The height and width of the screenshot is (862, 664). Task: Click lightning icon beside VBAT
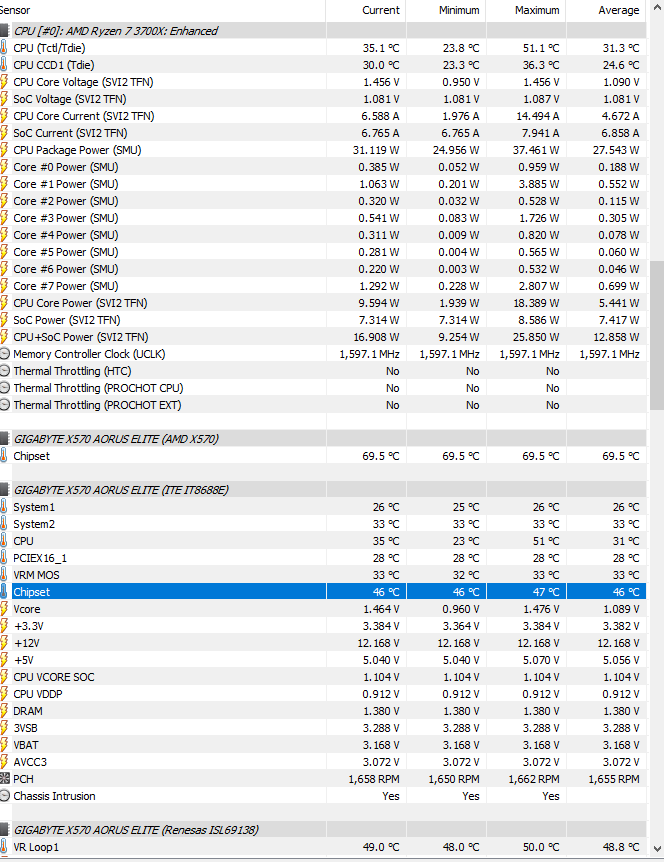(x=4, y=745)
